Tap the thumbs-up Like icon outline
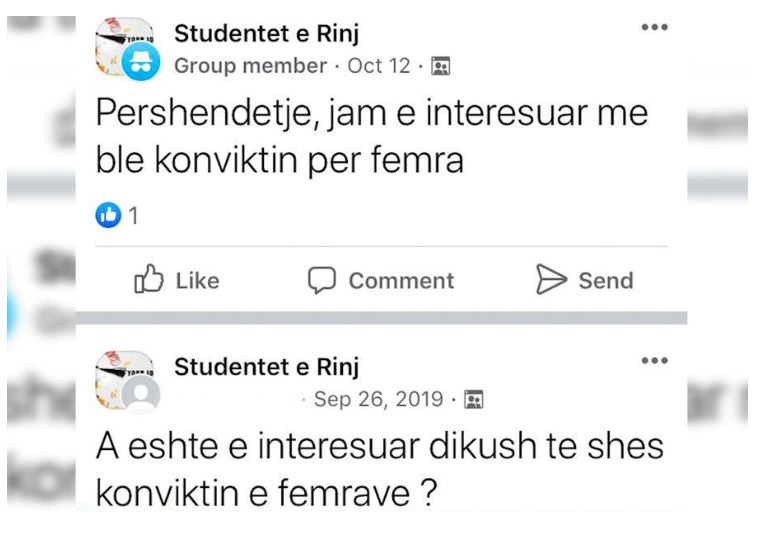767x536 pixels. click(x=148, y=279)
